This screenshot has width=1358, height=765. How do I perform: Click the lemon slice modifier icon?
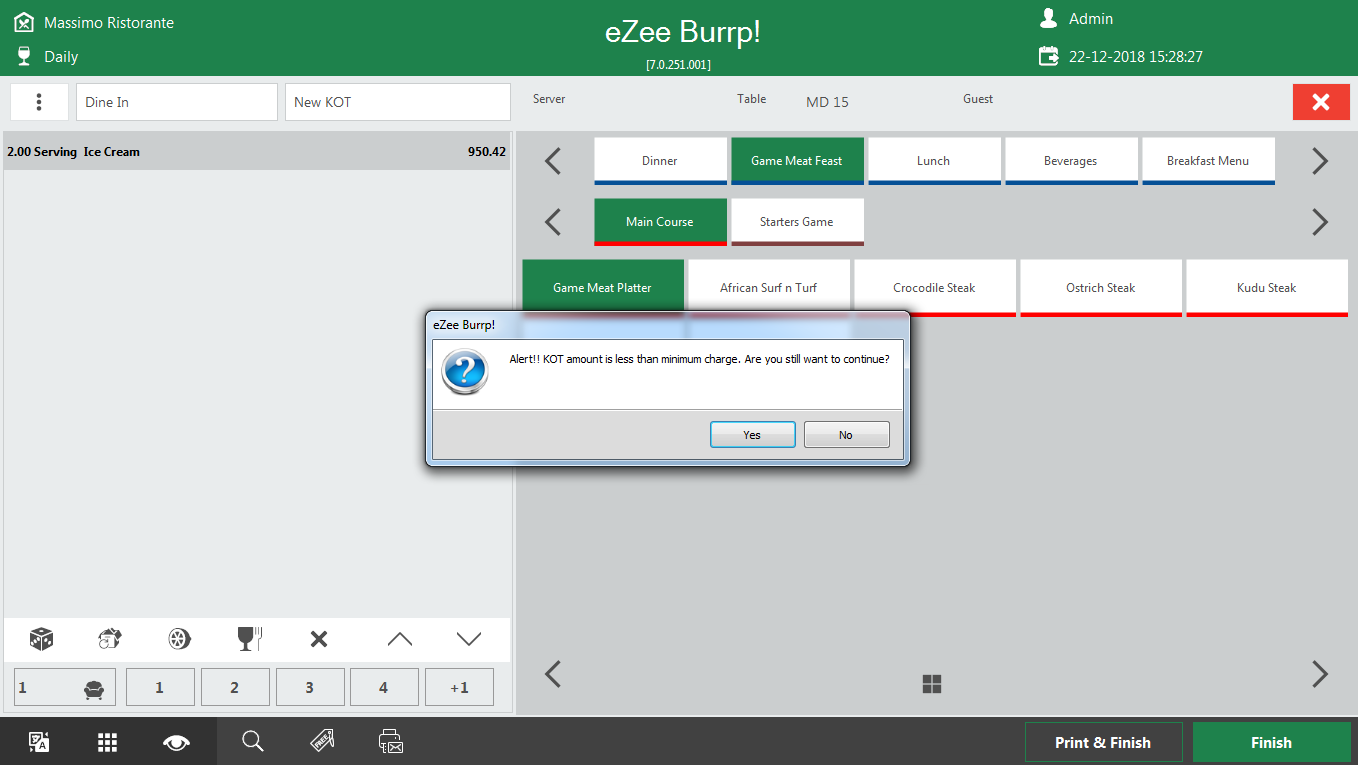tap(179, 639)
